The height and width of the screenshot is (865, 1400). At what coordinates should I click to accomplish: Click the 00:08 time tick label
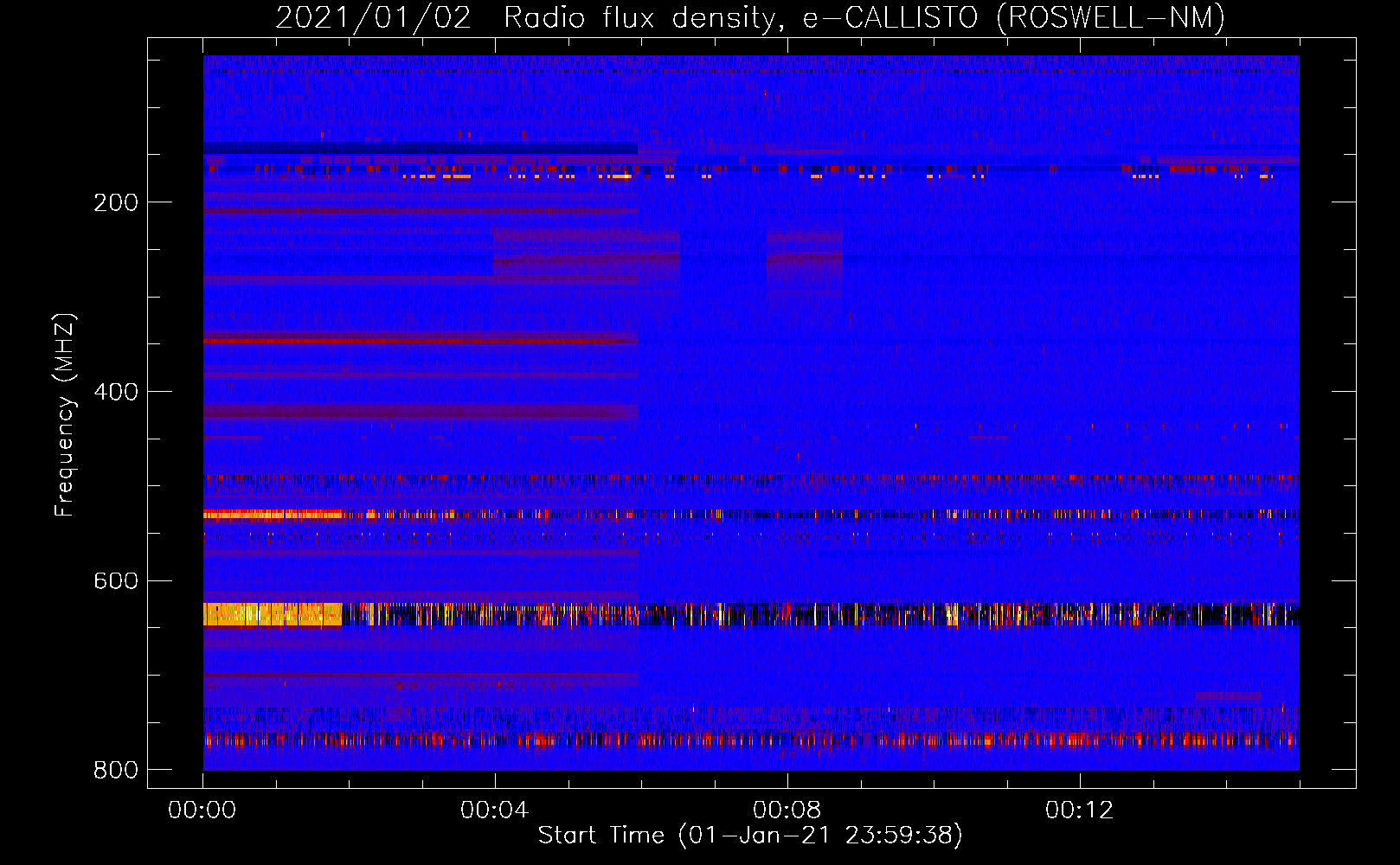click(x=787, y=811)
